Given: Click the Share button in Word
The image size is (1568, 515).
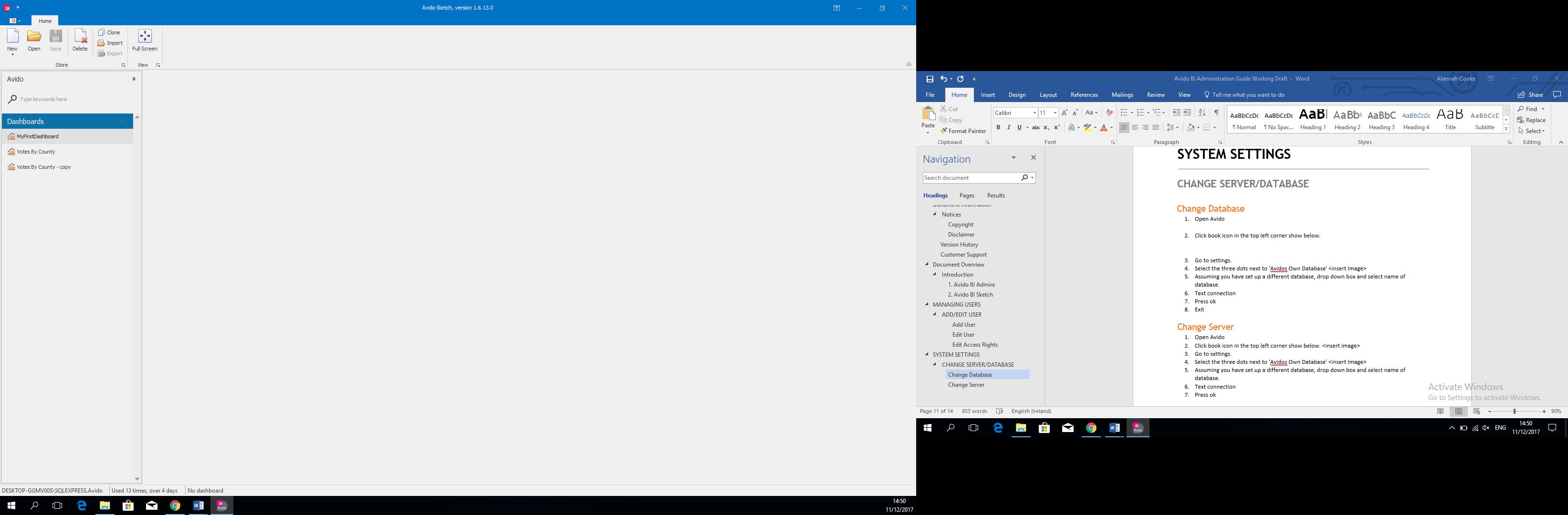Looking at the screenshot, I should click(x=1530, y=95).
